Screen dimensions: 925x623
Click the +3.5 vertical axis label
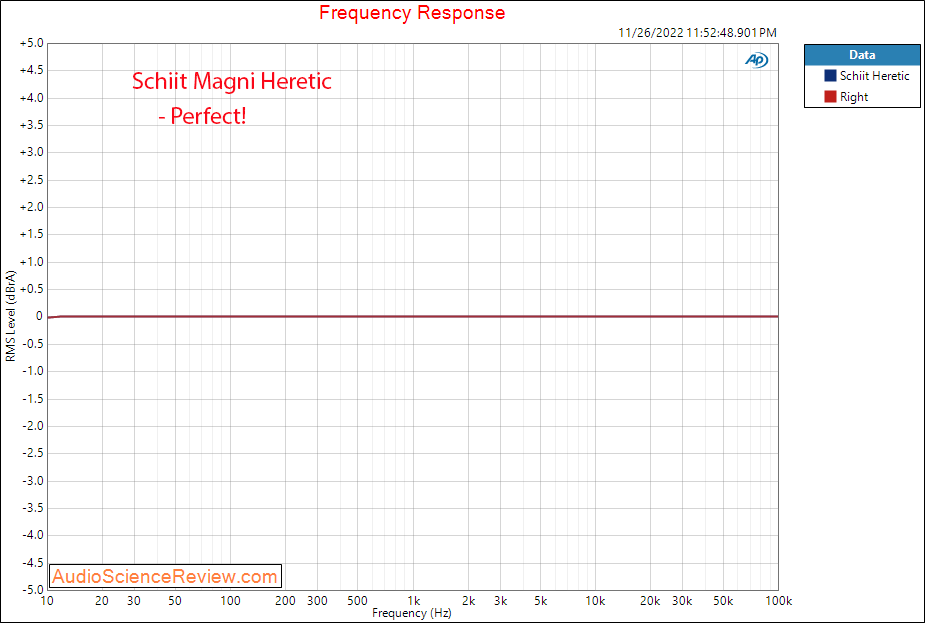click(31, 125)
